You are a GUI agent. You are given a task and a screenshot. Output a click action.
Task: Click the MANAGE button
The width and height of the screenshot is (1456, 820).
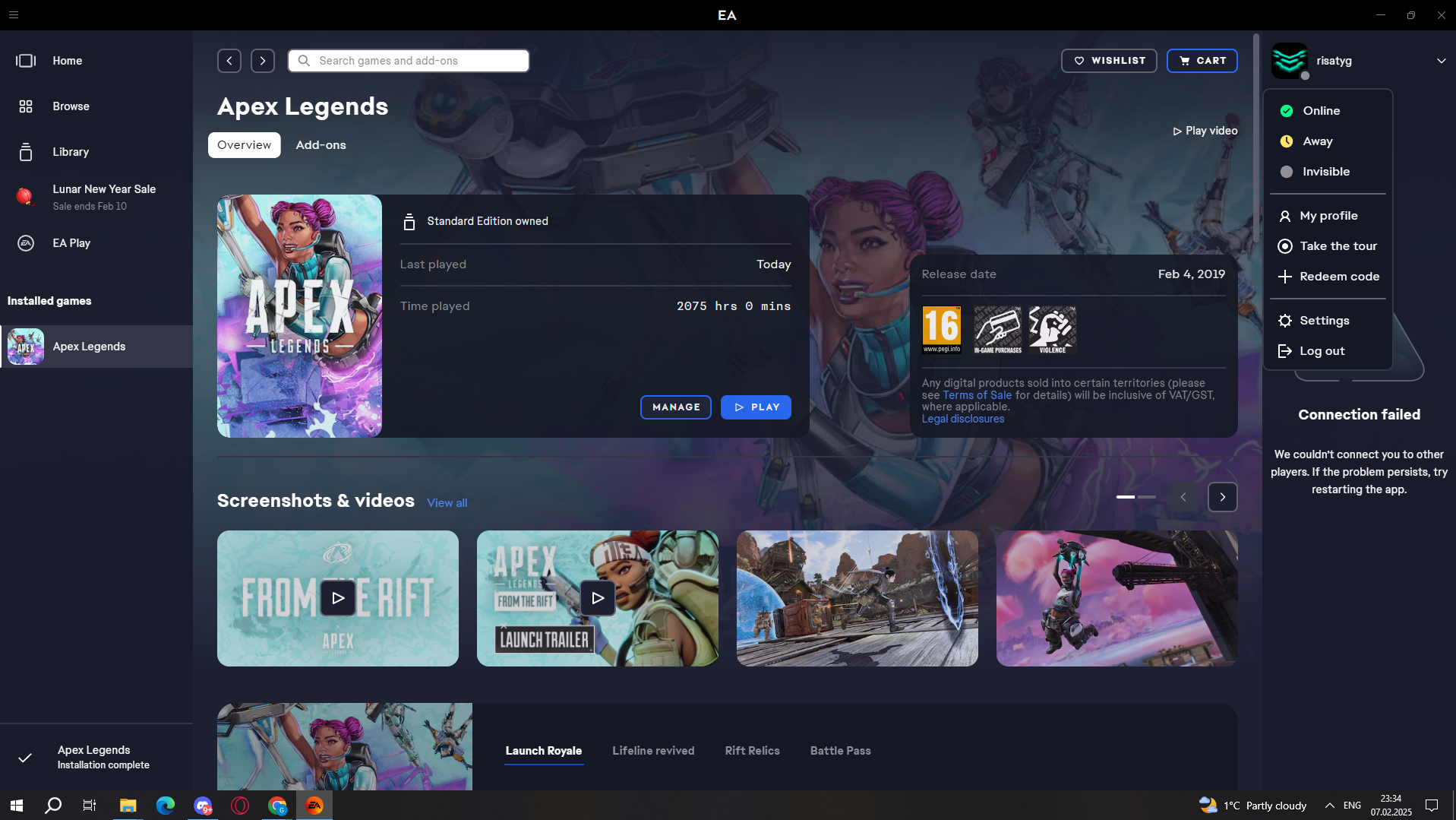tap(676, 407)
